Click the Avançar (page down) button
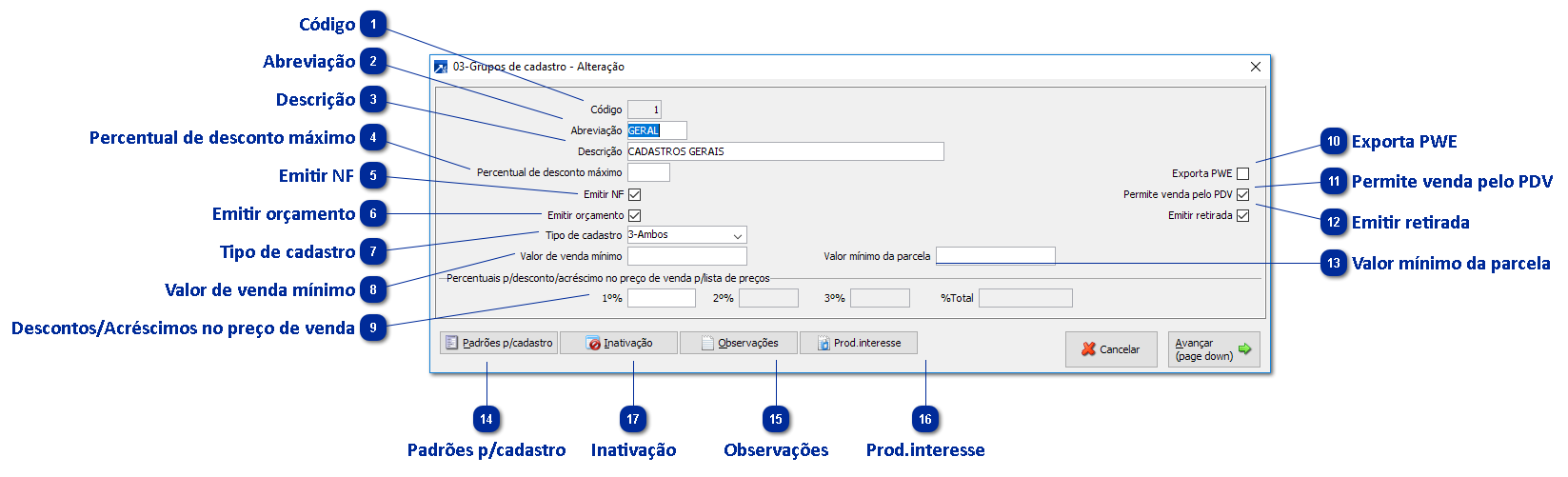The image size is (1568, 477). pyautogui.click(x=1214, y=349)
